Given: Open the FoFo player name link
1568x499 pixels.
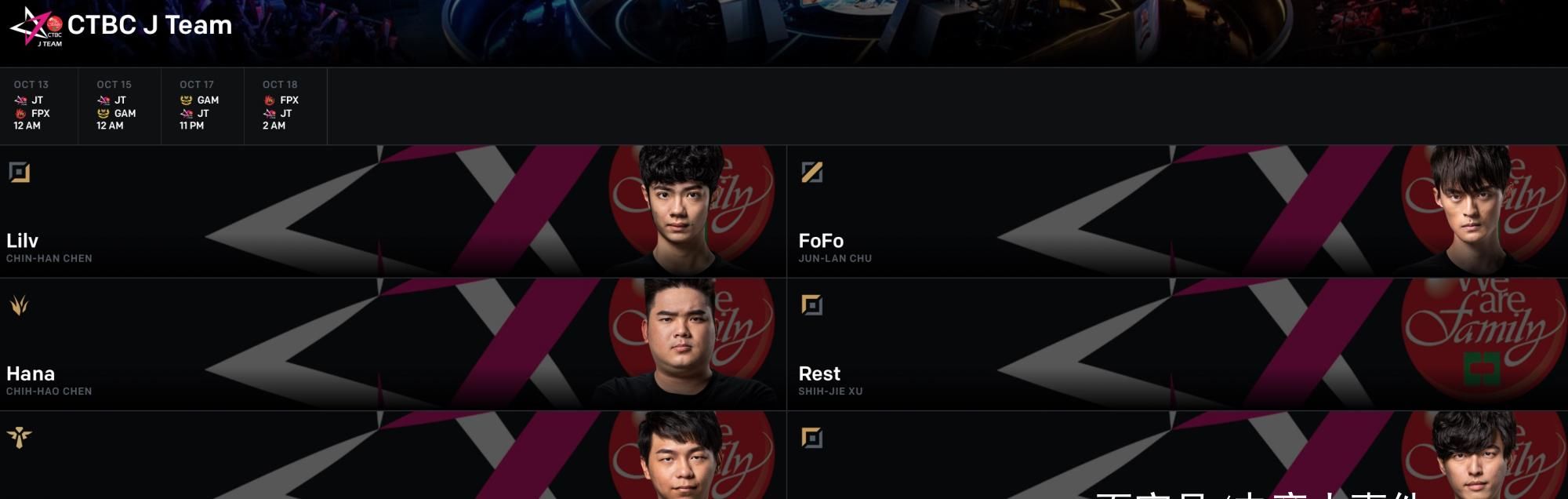Looking at the screenshot, I should tap(821, 241).
